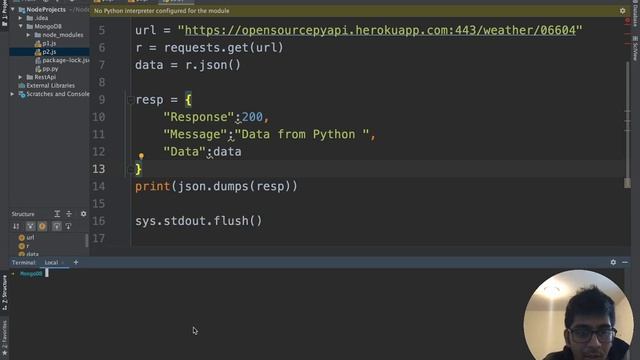
Task: Switch to the Local terminal tab
Action: [51, 262]
